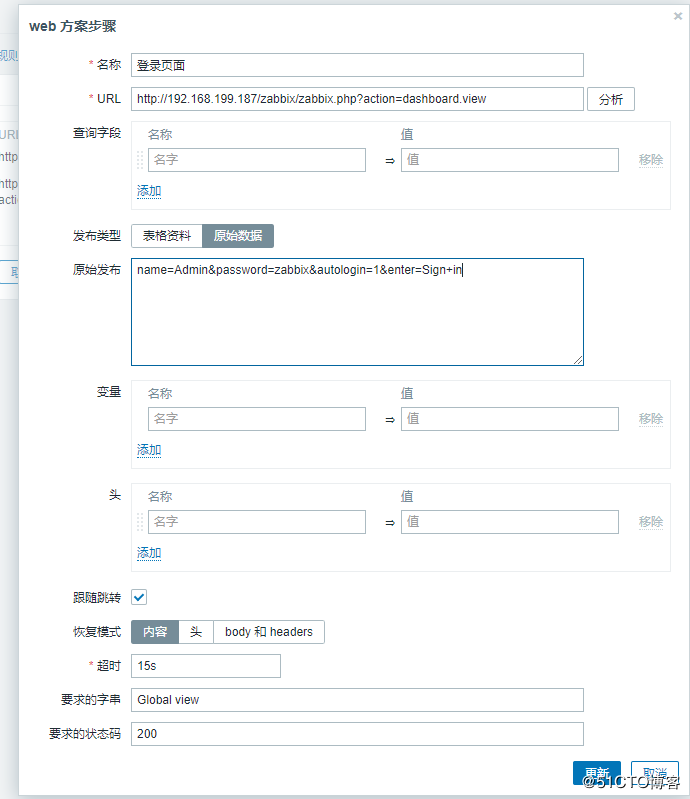
Task: Click drag handle in headers row
Action: click(140, 522)
